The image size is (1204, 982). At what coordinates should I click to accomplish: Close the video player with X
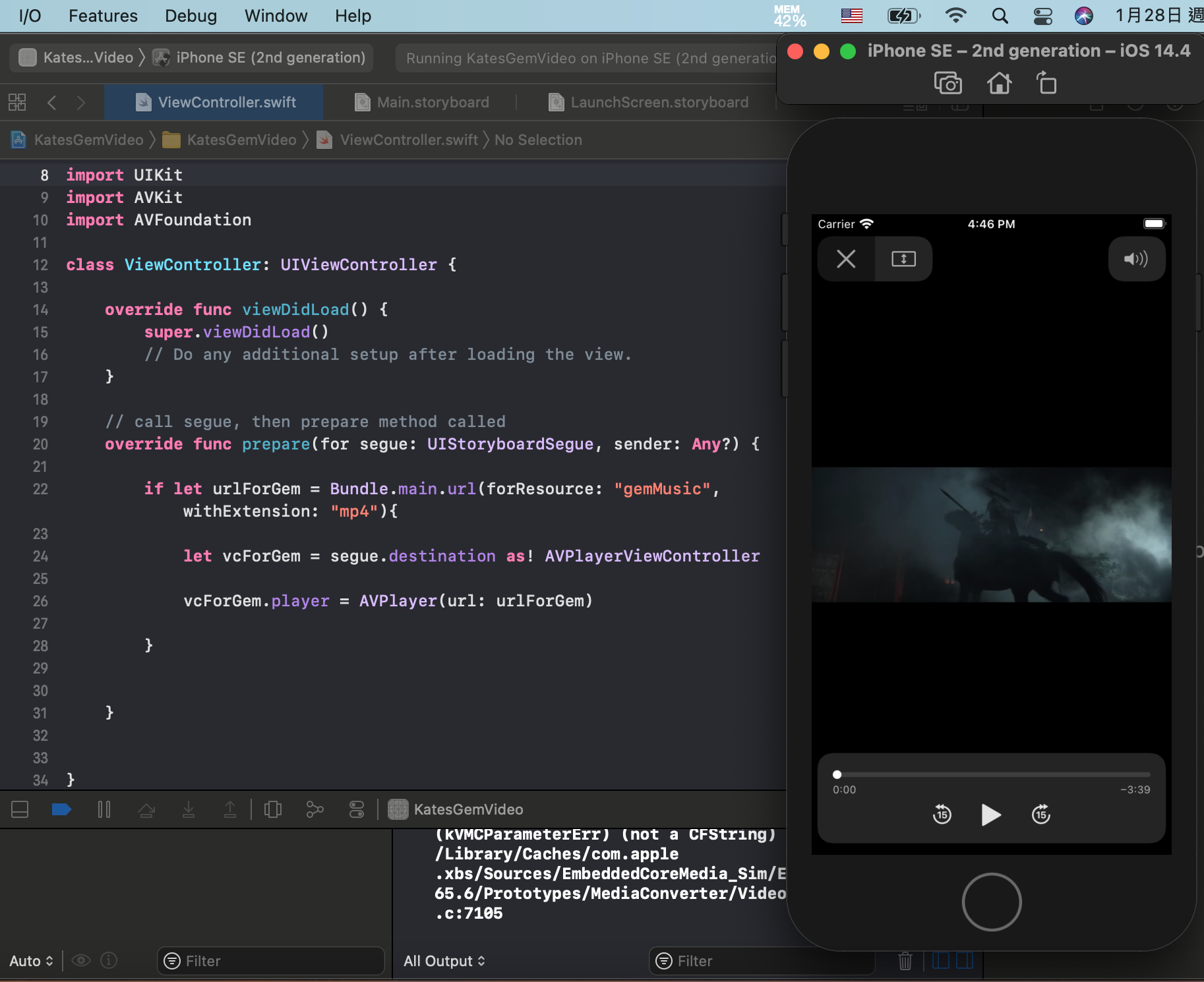pos(846,259)
